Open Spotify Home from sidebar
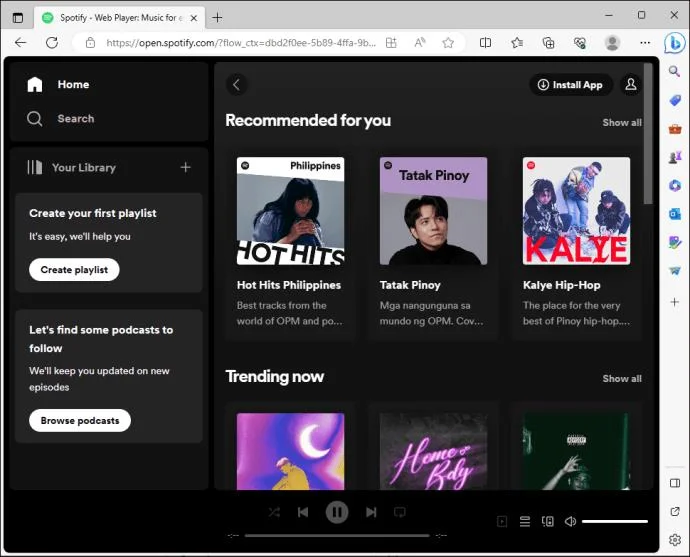 click(x=58, y=84)
